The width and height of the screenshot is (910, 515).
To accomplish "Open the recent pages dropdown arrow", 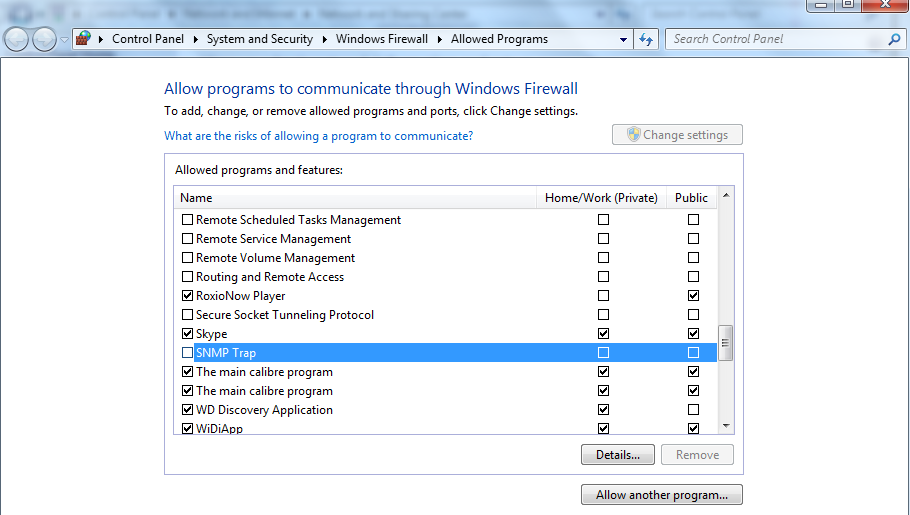I will (64, 39).
